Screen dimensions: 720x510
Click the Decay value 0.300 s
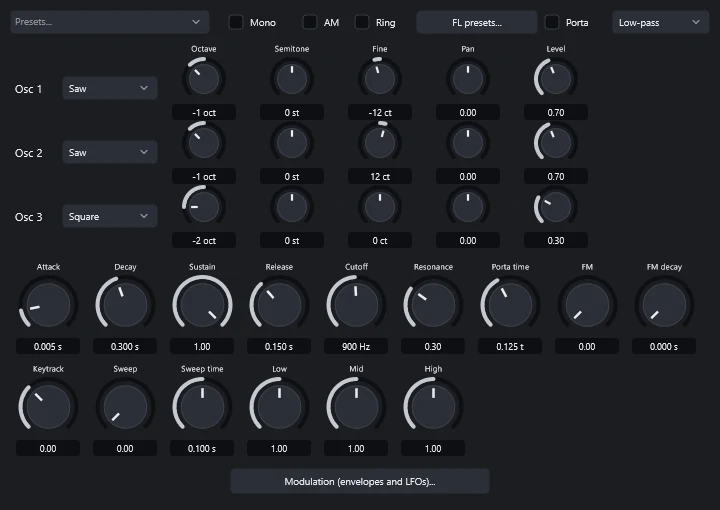(125, 346)
